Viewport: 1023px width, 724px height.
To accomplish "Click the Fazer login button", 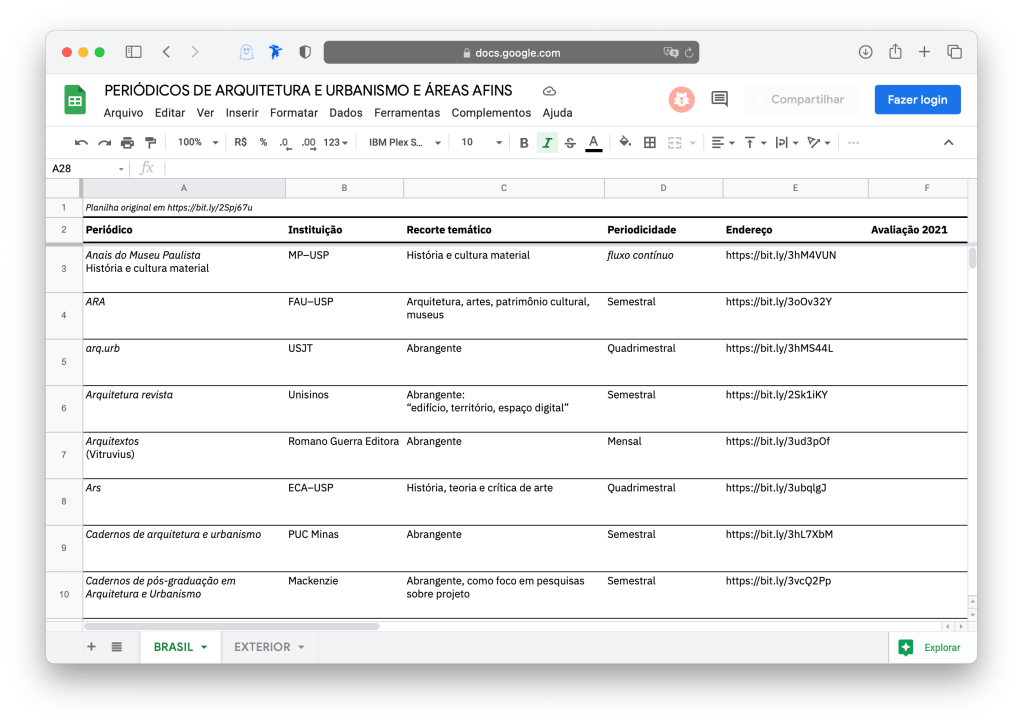I will click(x=917, y=100).
